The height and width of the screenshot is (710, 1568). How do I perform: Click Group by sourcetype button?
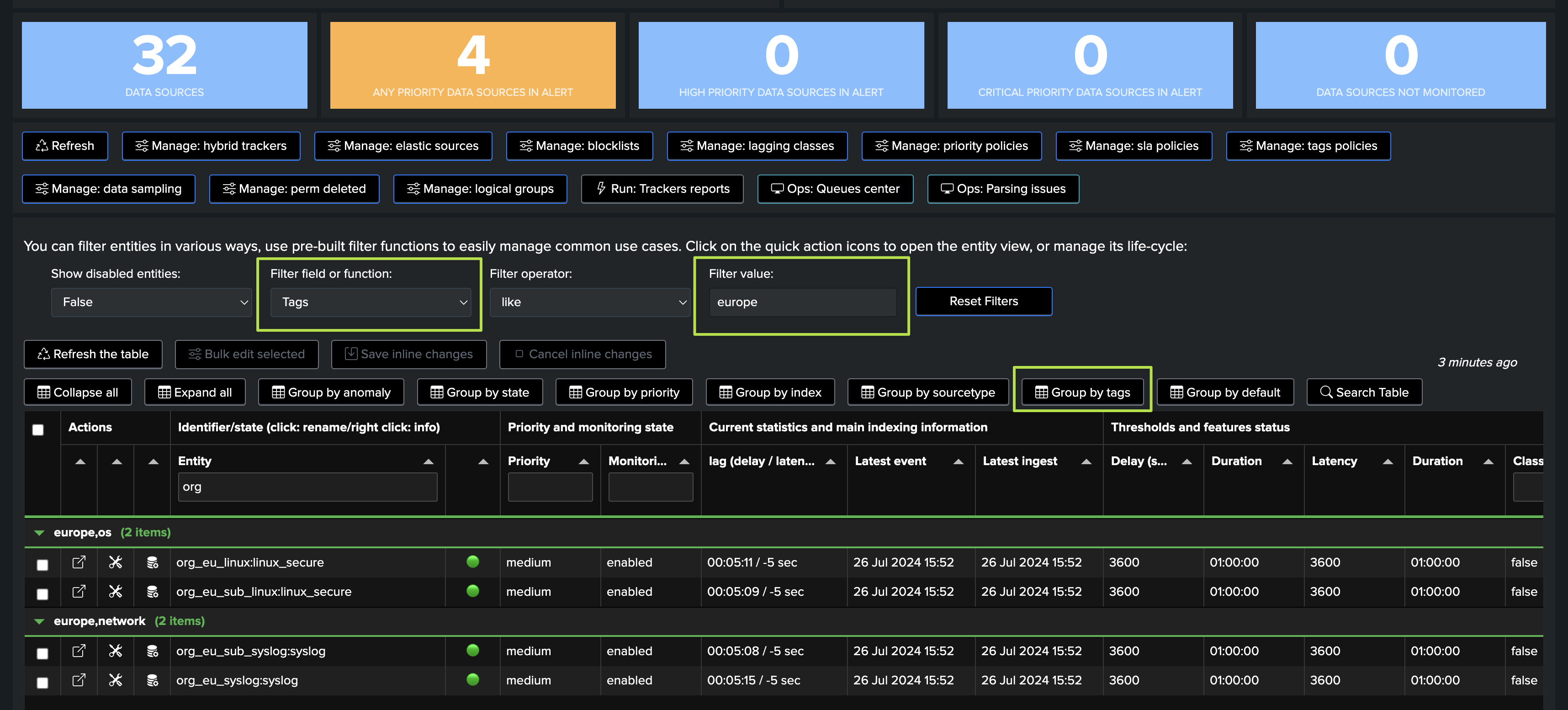927,392
